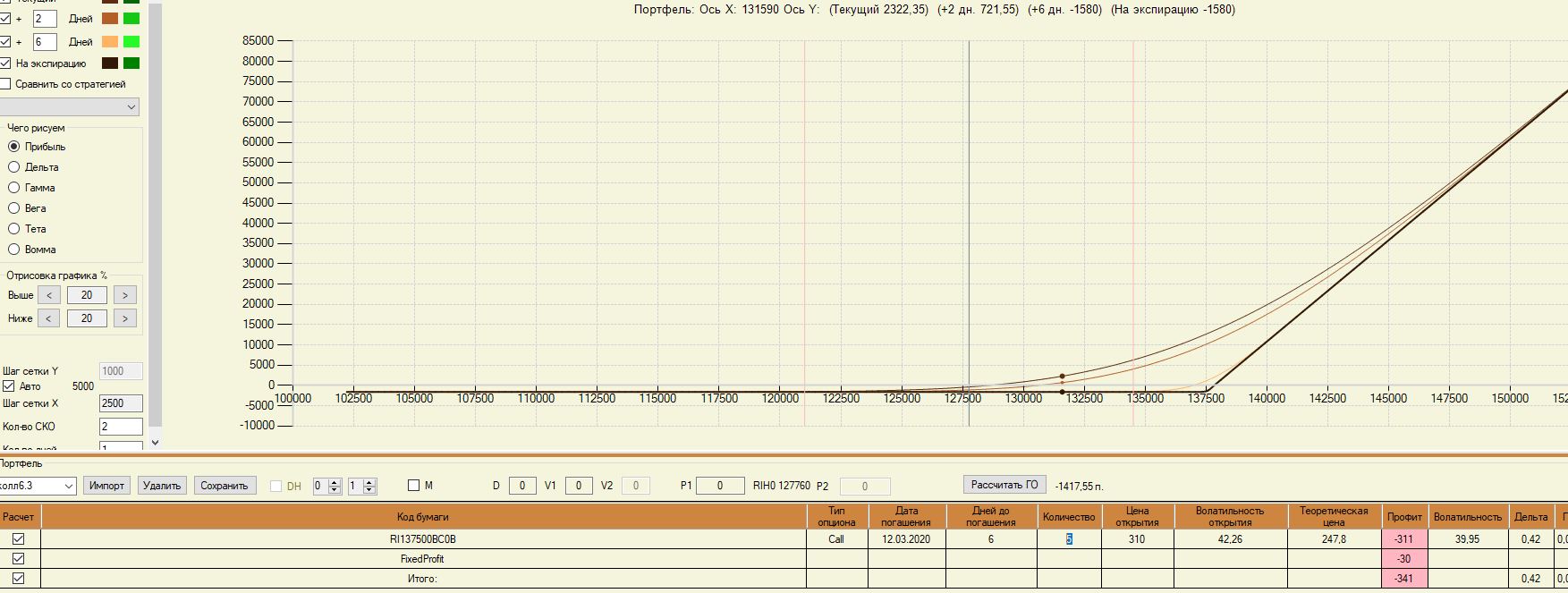Click the bright green swatch for +6 days
The height and width of the screenshot is (593, 1568).
click(x=131, y=42)
